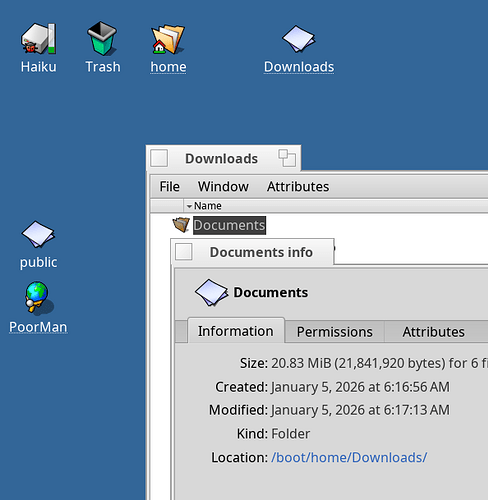488x500 pixels.
Task: Select the Downloads desktop icon
Action: [x=298, y=39]
